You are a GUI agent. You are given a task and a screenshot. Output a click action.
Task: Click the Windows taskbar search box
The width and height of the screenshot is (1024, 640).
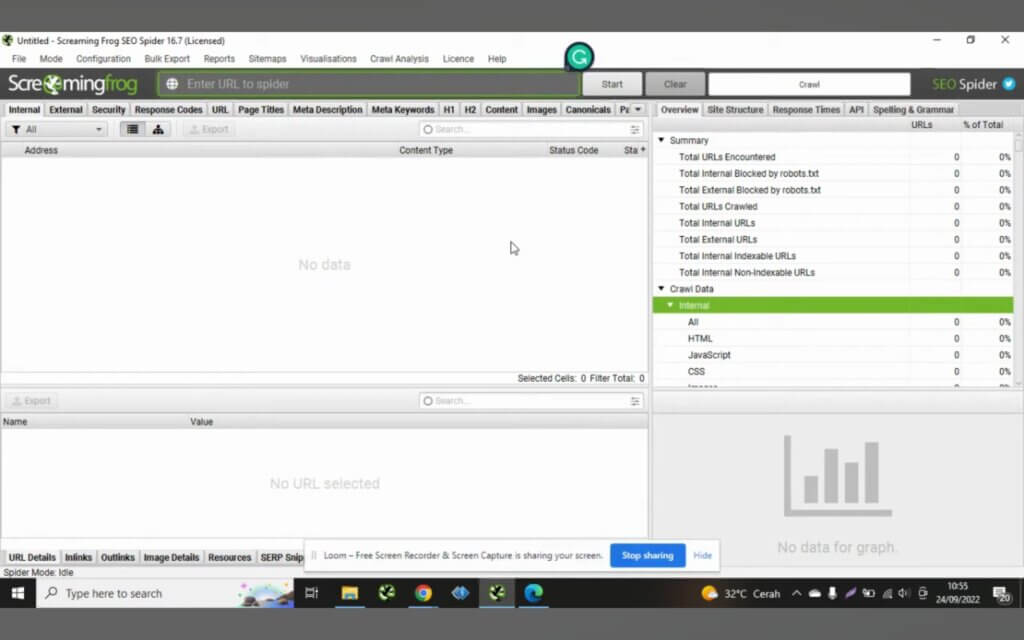165,593
